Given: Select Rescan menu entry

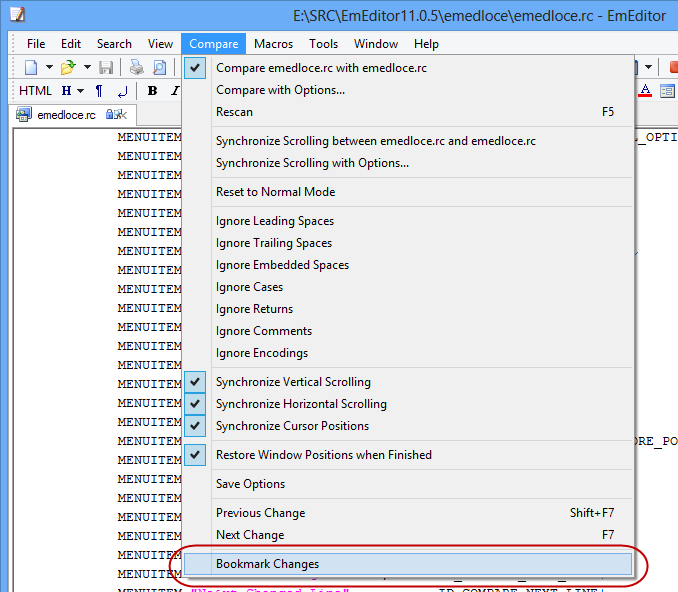Looking at the screenshot, I should pyautogui.click(x=408, y=112).
